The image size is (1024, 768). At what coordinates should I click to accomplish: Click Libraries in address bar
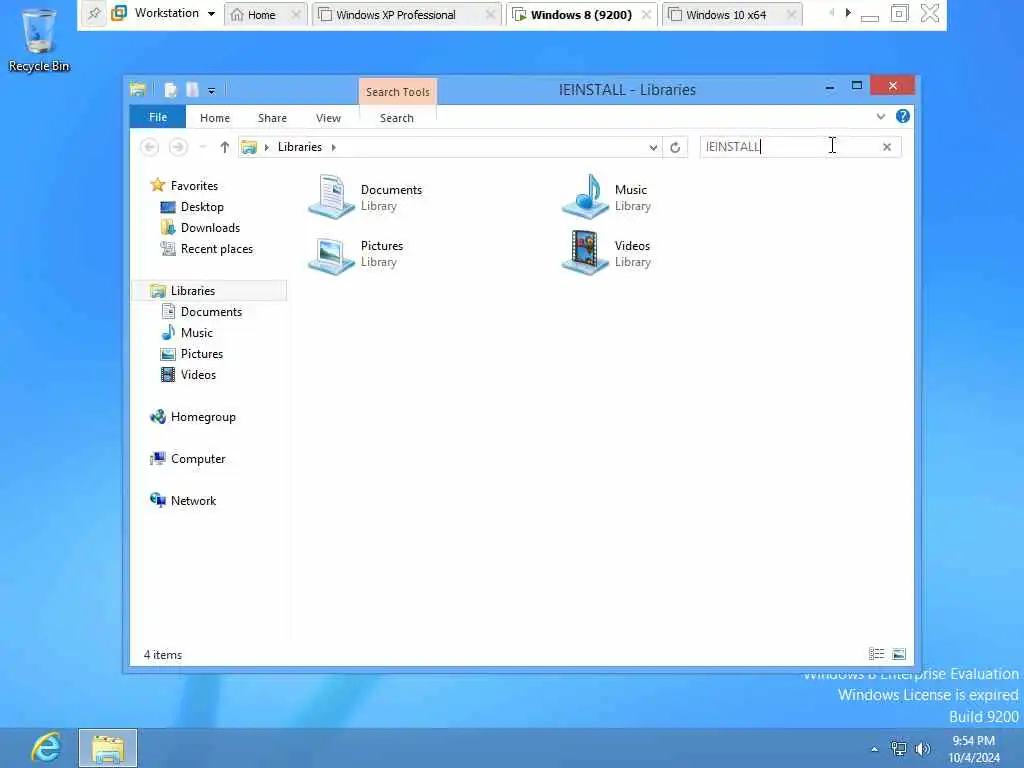click(300, 147)
